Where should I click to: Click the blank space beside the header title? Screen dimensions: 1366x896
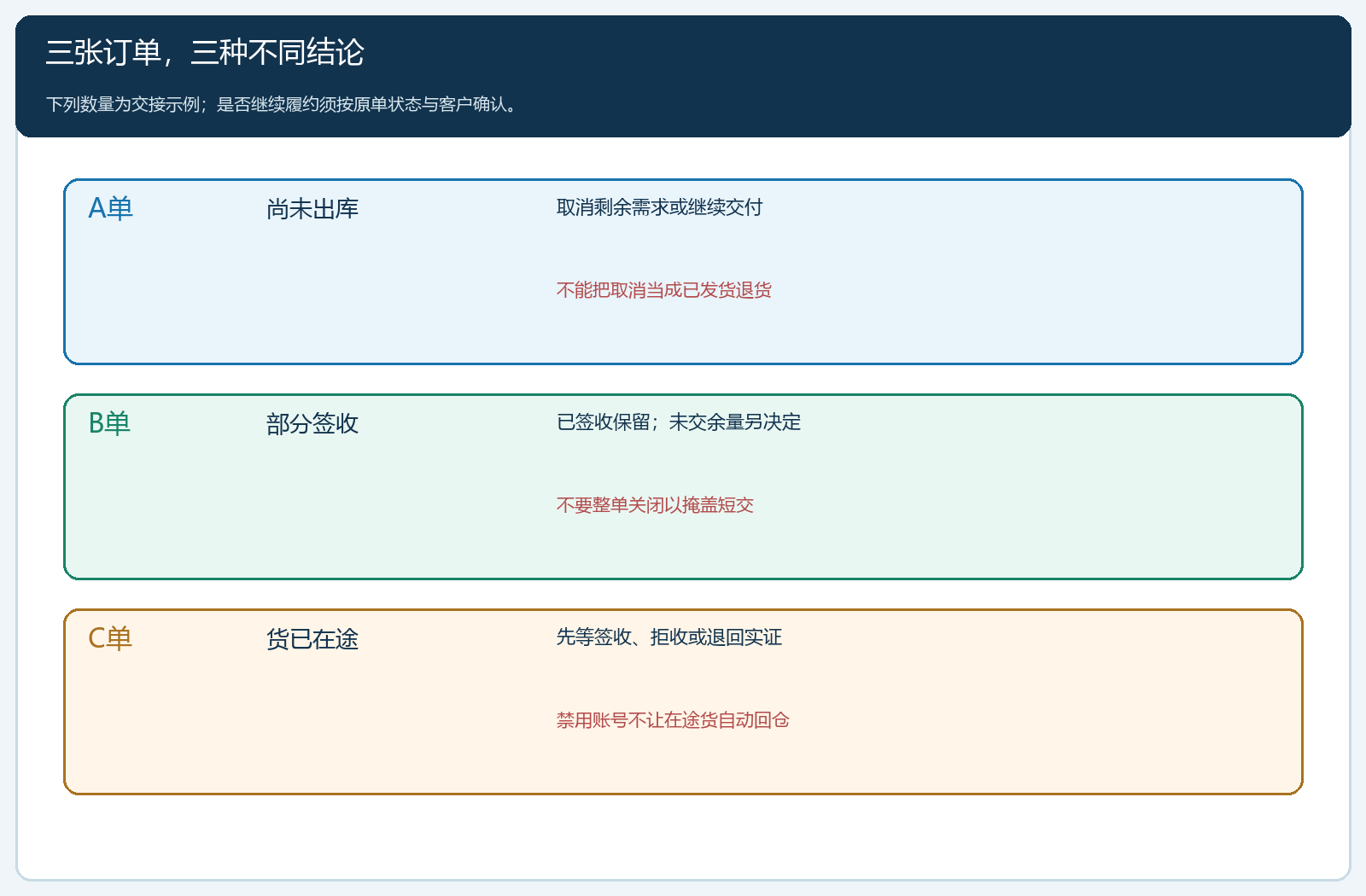click(854, 53)
